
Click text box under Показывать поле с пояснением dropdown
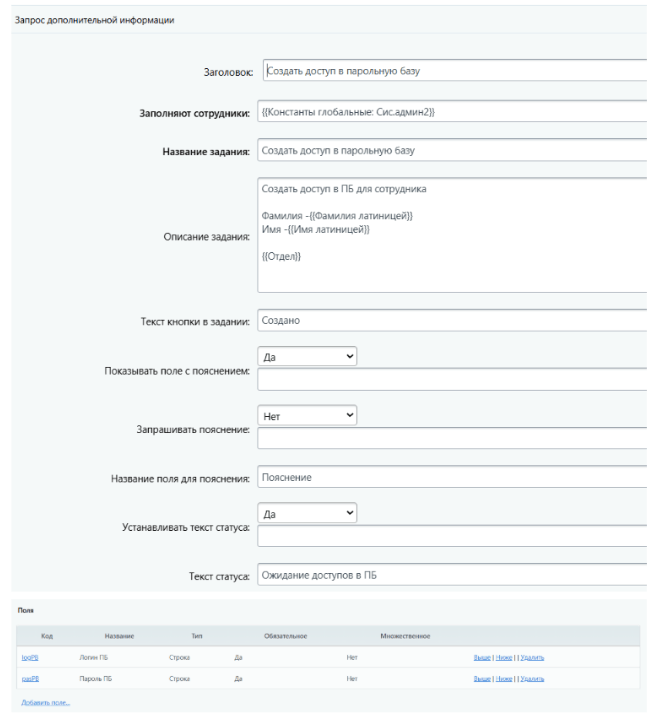[x=452, y=380]
